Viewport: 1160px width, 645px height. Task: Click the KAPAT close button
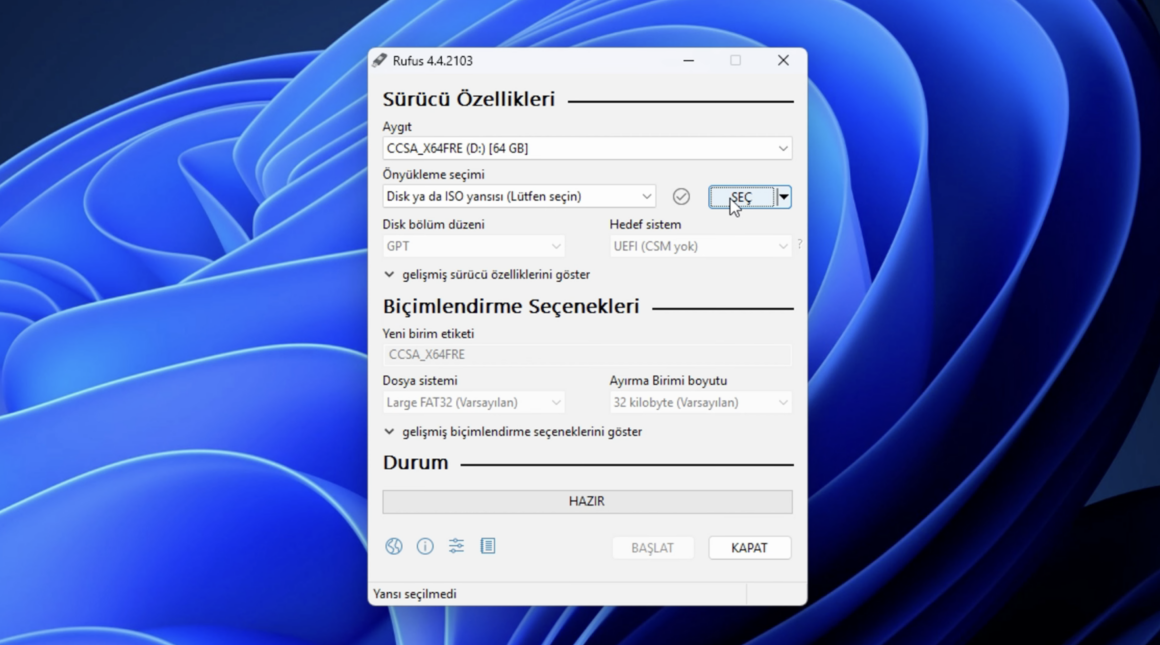pos(749,548)
